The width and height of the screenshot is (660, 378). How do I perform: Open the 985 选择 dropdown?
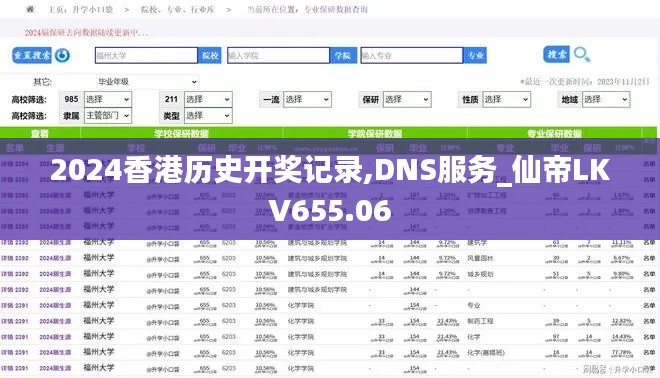tap(108, 99)
